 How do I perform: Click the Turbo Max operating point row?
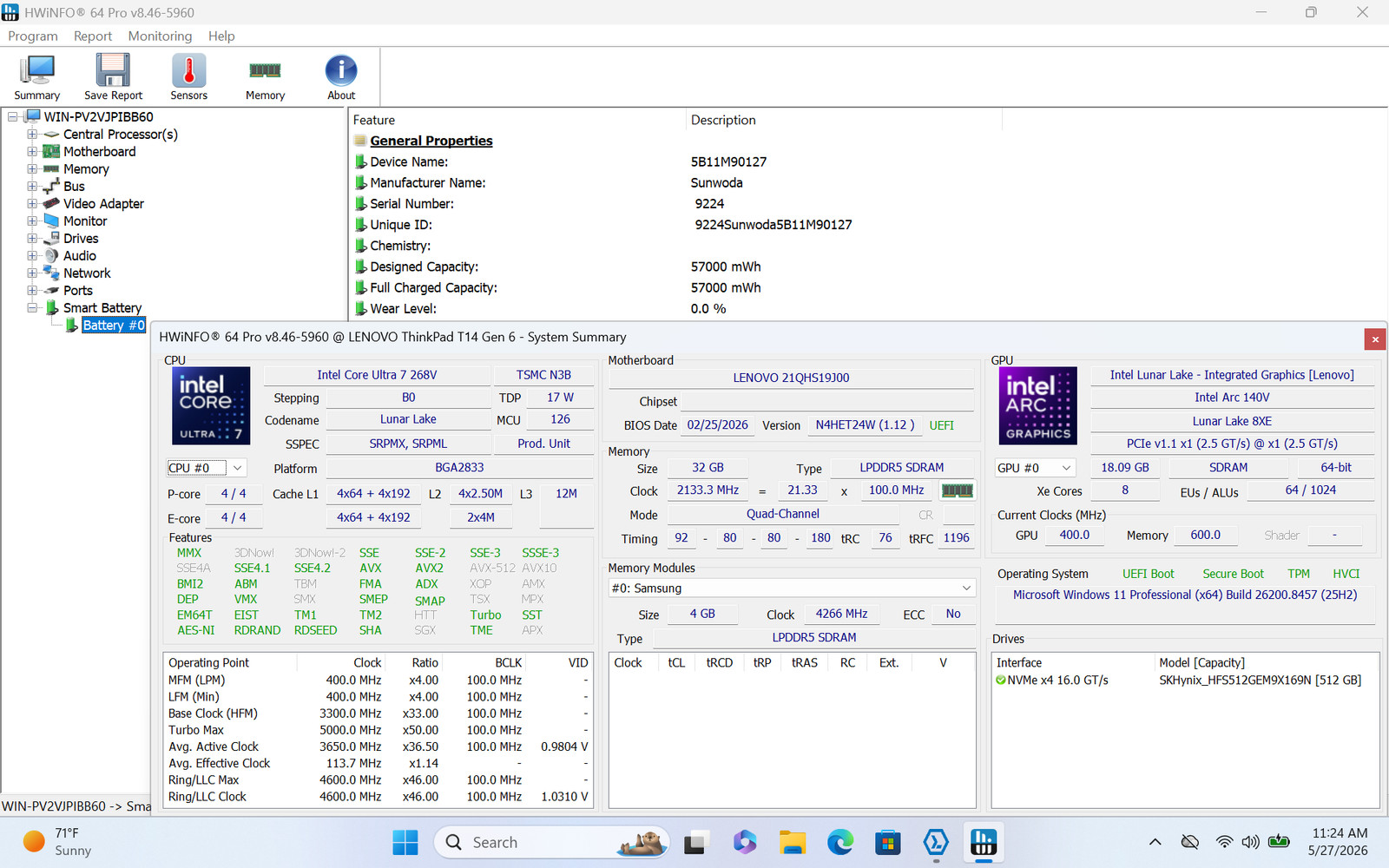pyautogui.click(x=379, y=730)
